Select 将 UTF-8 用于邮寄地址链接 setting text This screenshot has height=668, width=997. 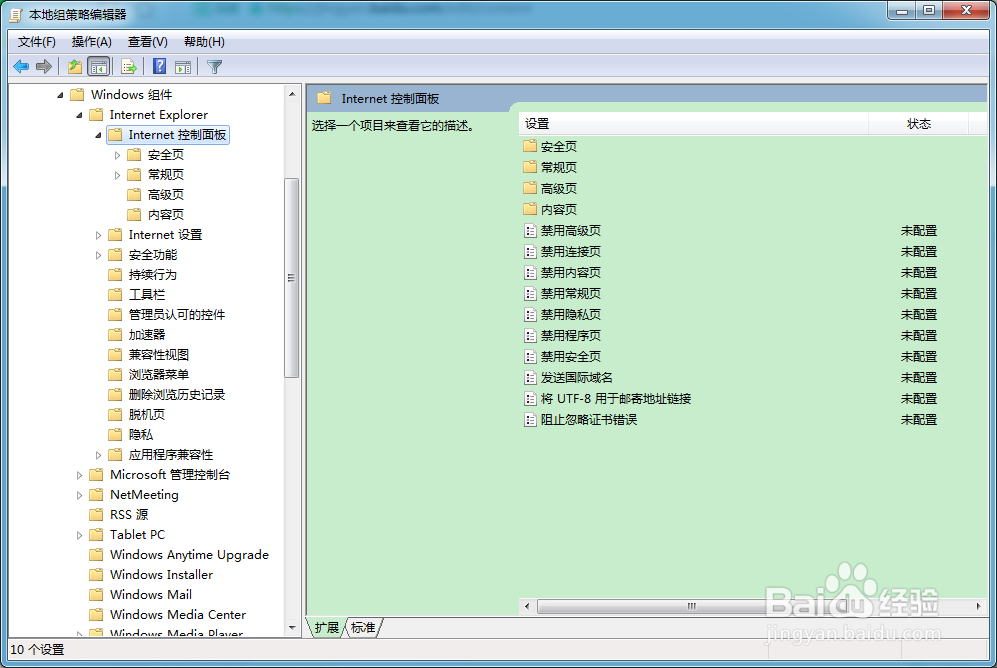[x=615, y=399]
